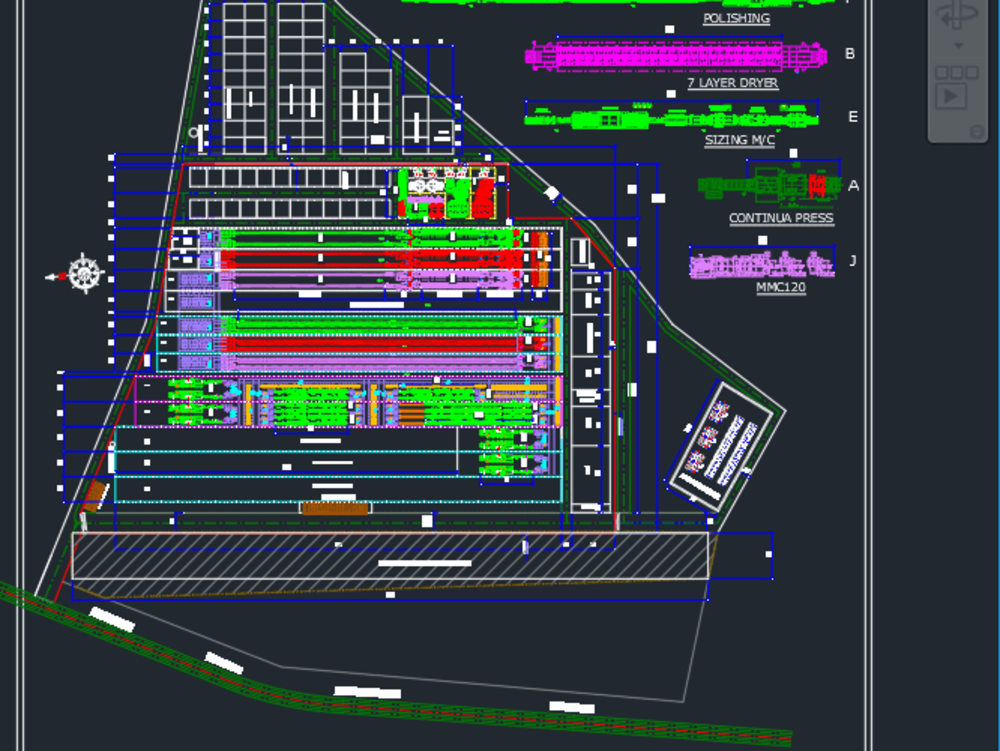Play ShowMotion from the navigation bar

pyautogui.click(x=951, y=94)
